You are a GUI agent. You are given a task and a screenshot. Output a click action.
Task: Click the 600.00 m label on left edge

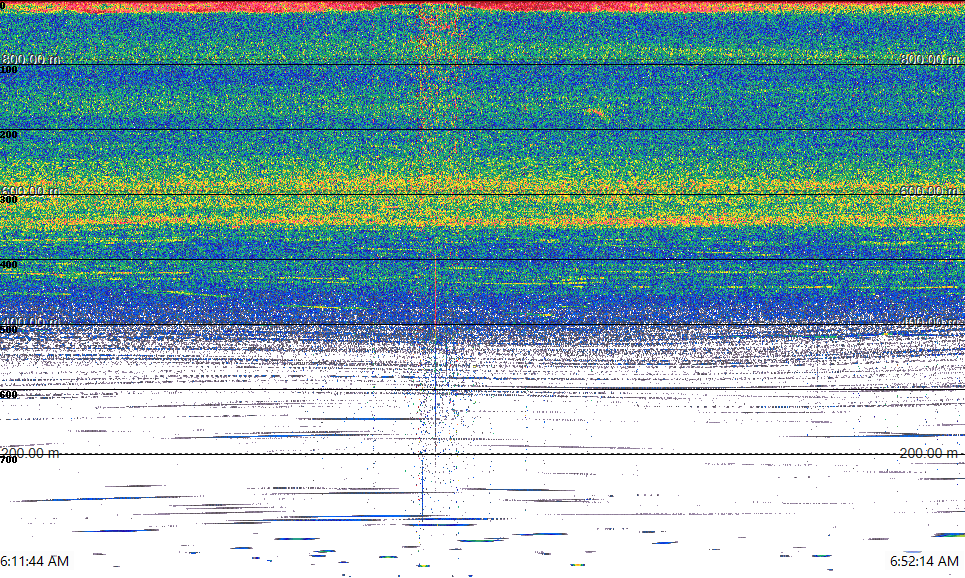click(31, 191)
